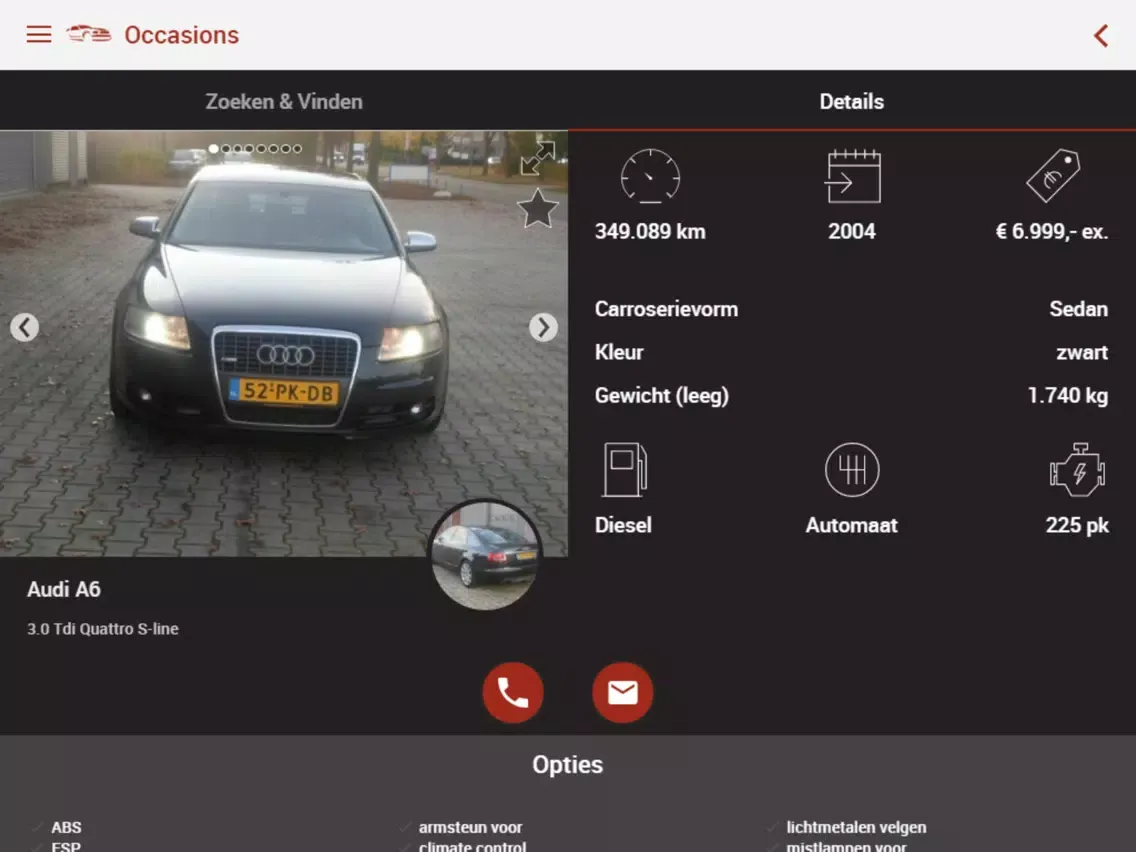Click the Carroserievorm label
This screenshot has width=1136, height=852.
click(667, 309)
